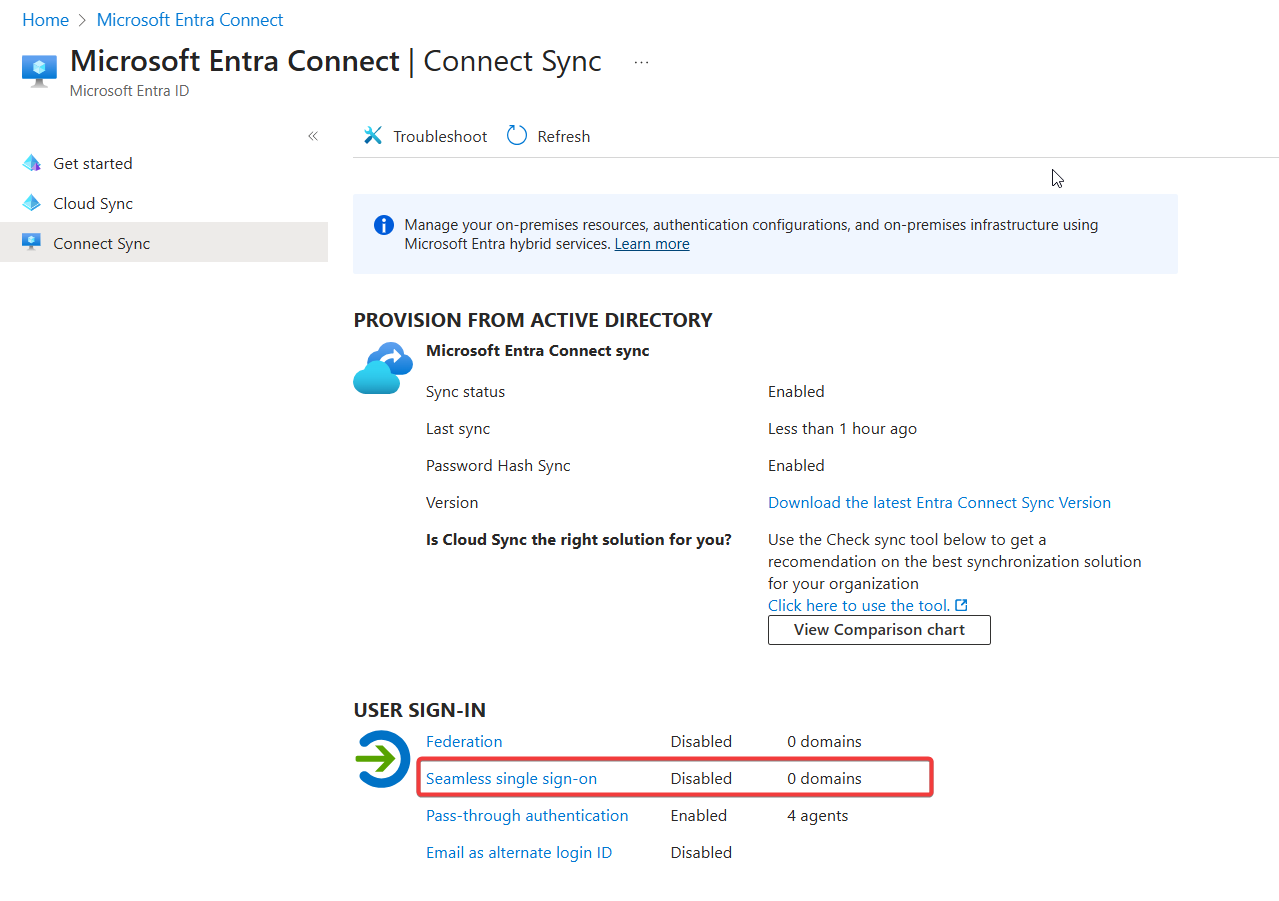This screenshot has width=1279, height=901.
Task: Click external link icon beside tool link
Action: coord(962,605)
